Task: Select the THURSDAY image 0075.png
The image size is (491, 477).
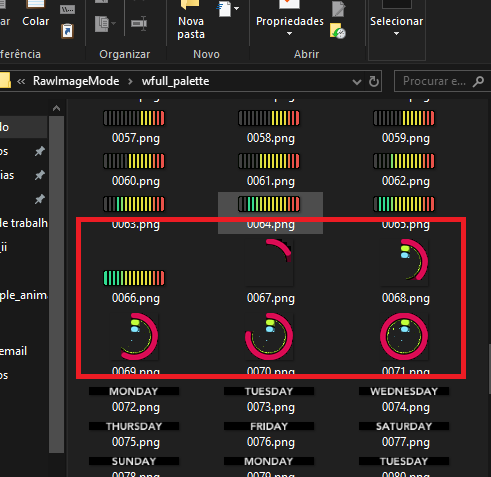Action: pyautogui.click(x=134, y=426)
